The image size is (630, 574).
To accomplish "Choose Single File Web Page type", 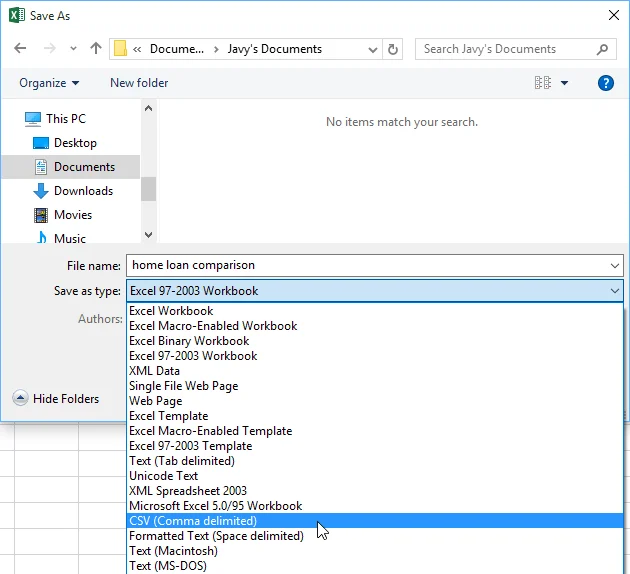I will click(375, 386).
